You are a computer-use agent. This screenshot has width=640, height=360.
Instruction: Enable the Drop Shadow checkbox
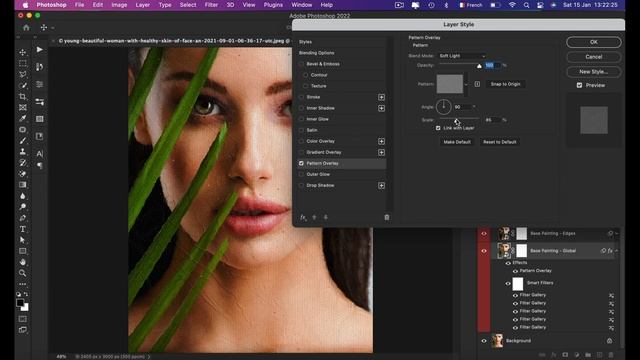[x=301, y=185]
